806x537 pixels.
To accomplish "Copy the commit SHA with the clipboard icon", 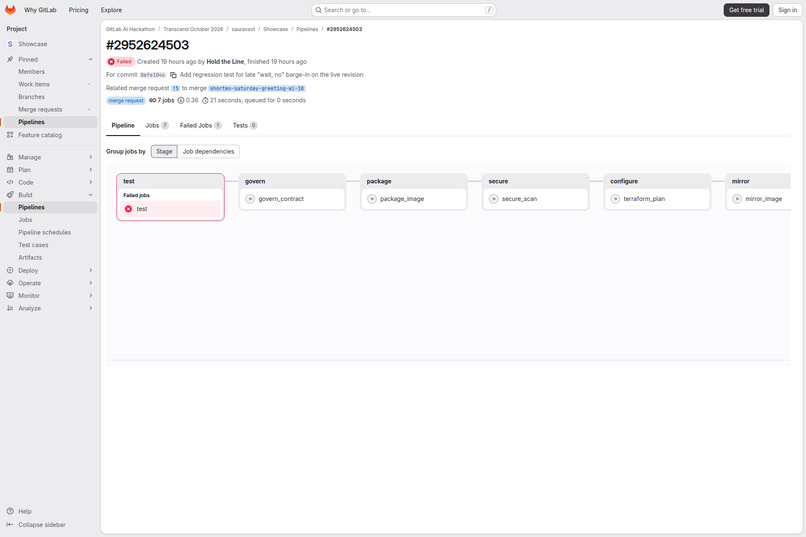I will [x=173, y=75].
